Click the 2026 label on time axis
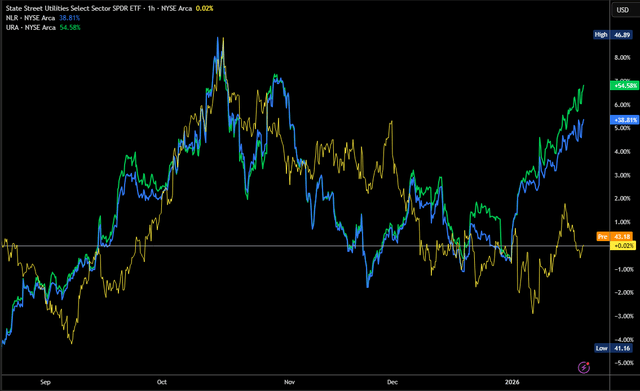This screenshot has height=391, width=640. (x=512, y=382)
